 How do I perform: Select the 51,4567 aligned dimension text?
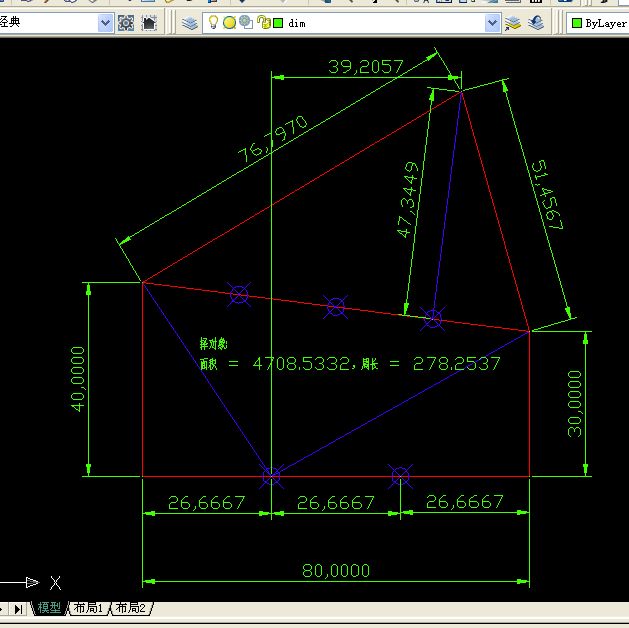tap(547, 194)
